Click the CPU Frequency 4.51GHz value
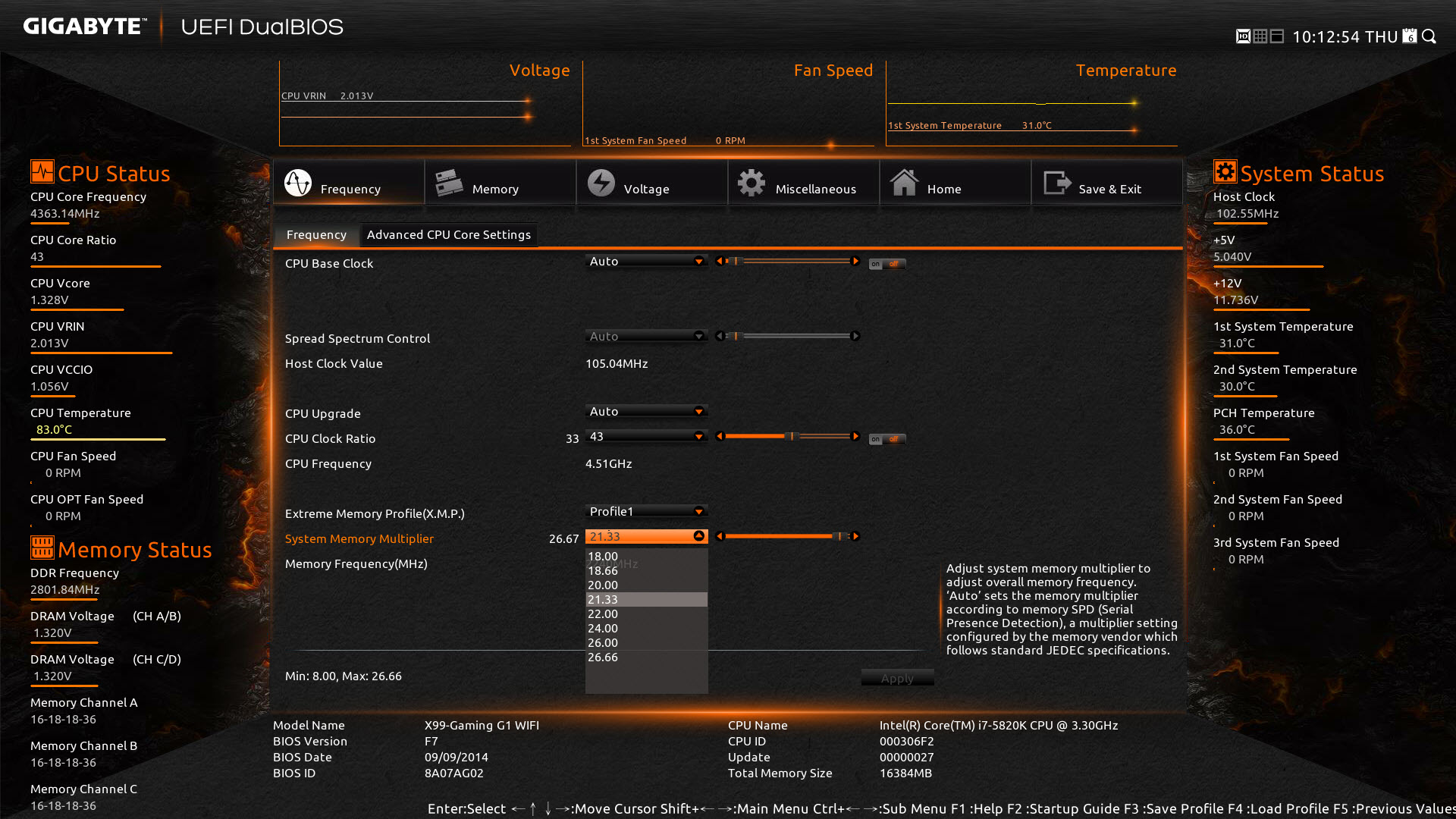This screenshot has width=1456, height=819. click(608, 463)
